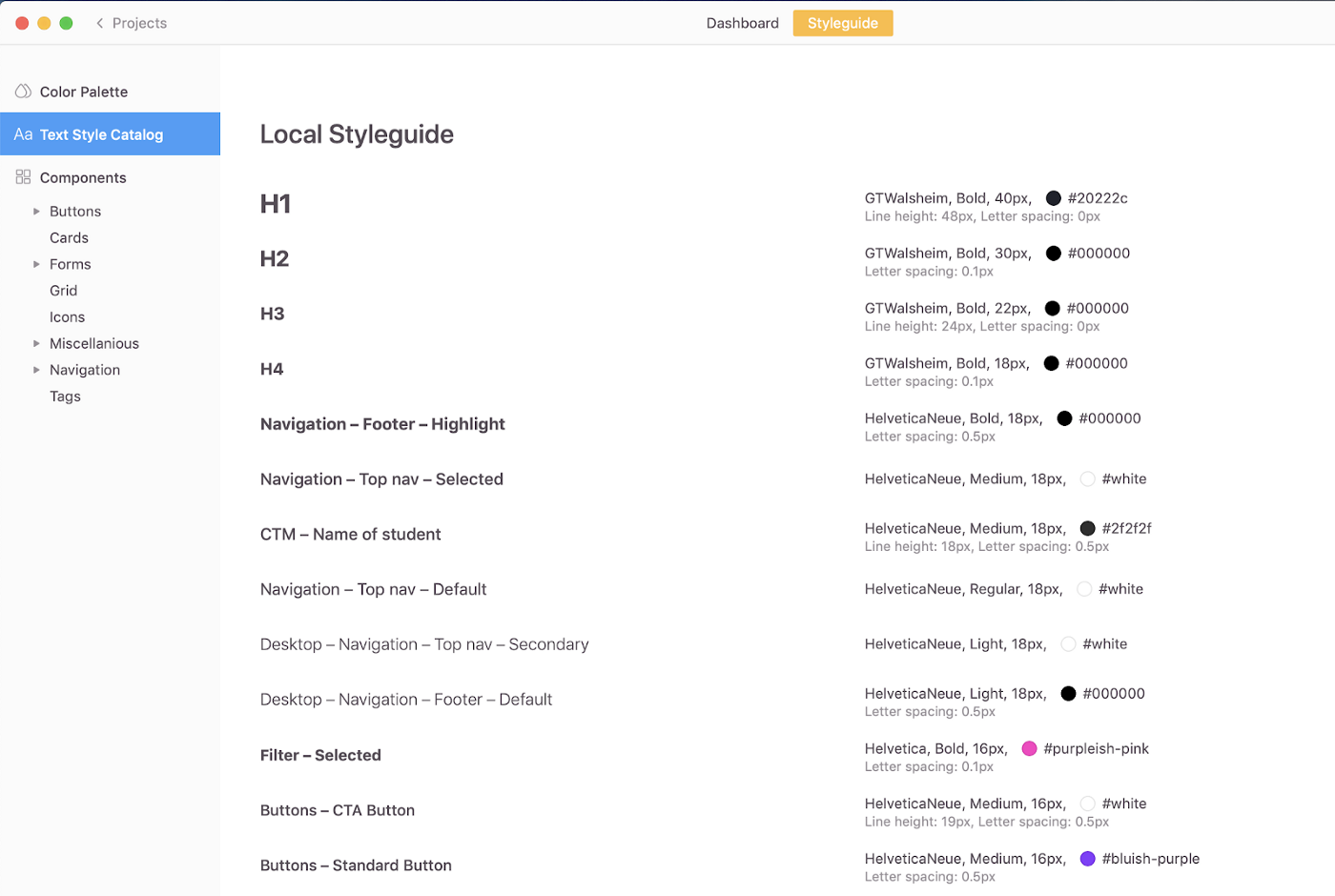
Task: Open the Grid components item
Action: coord(63,291)
